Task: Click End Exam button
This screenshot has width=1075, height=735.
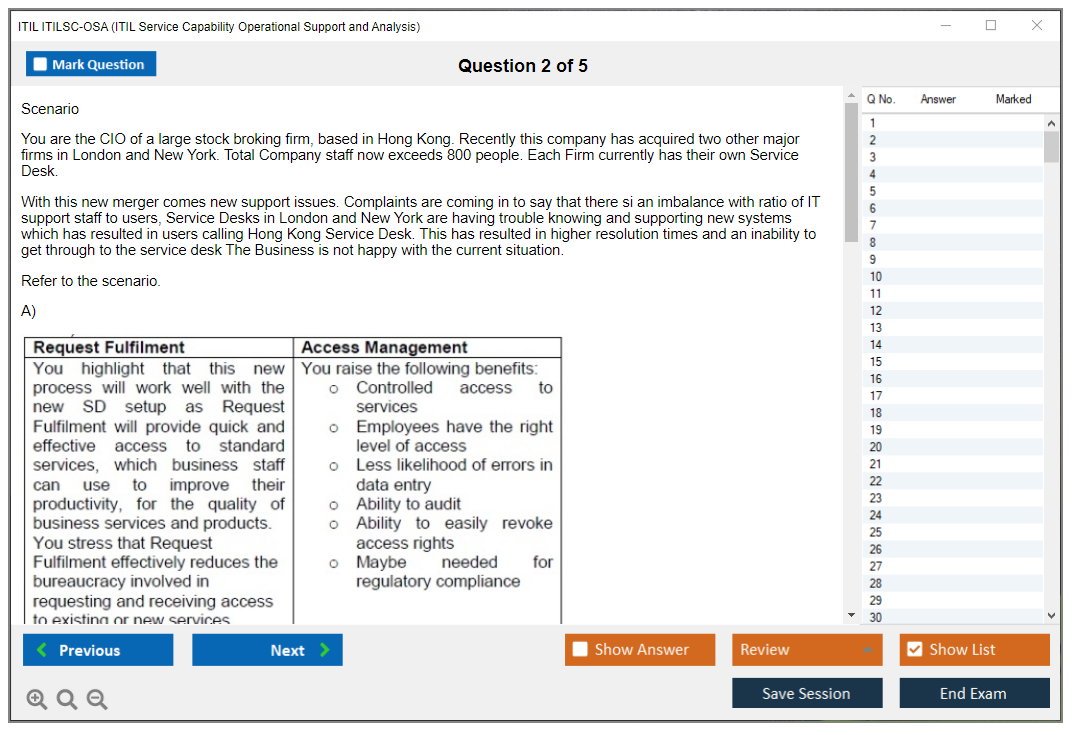Action: click(973, 693)
